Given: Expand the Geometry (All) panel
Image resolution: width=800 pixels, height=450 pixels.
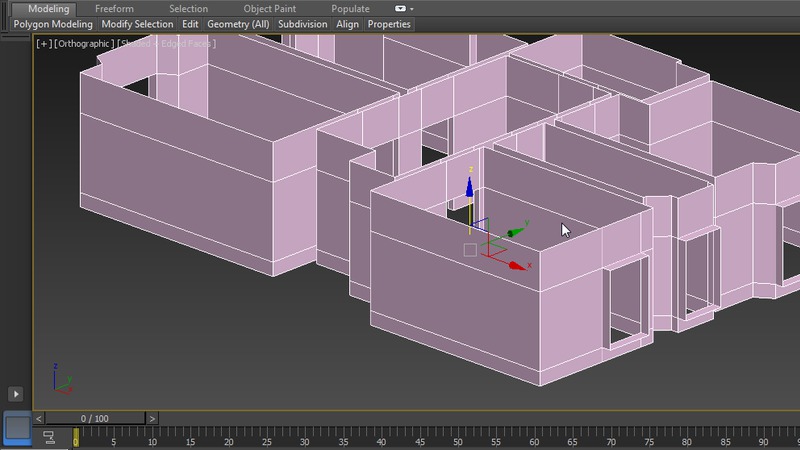Looking at the screenshot, I should click(238, 24).
